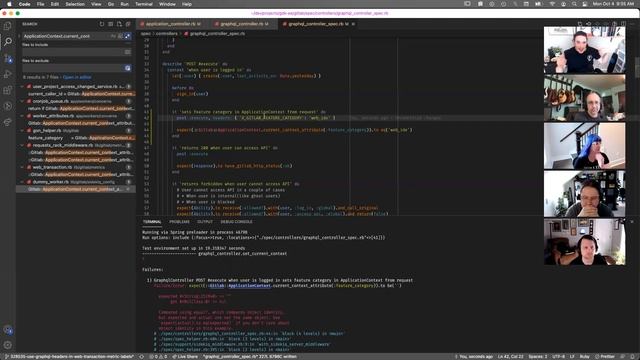Click the controllers breadcrumb segment
The height and width of the screenshot is (360, 640).
point(167,33)
